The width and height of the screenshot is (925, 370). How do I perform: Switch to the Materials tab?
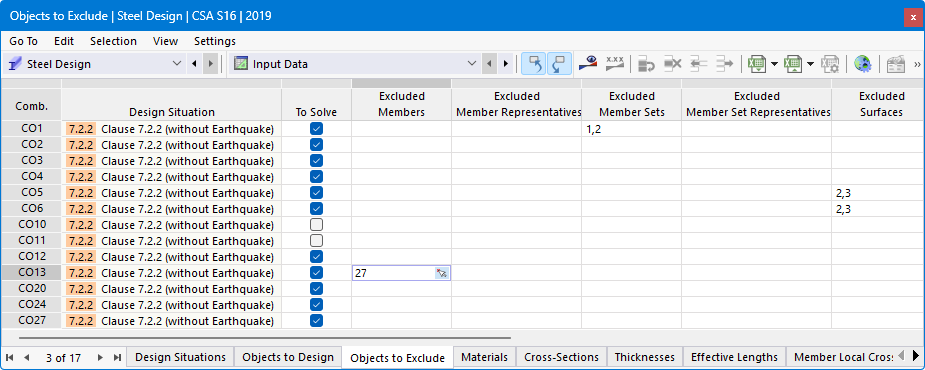(484, 357)
